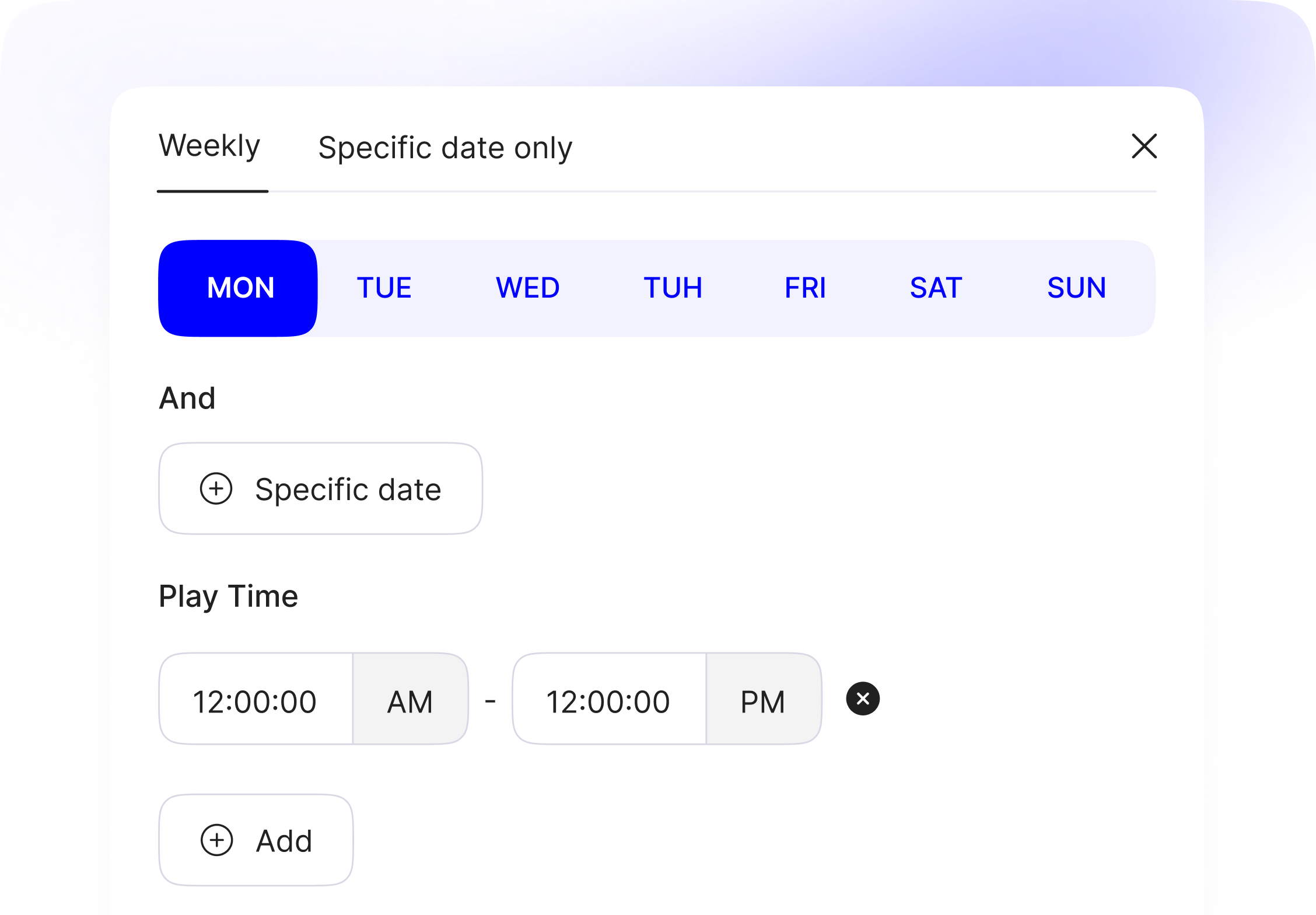Enable SAT in the weekday row
The width and height of the screenshot is (1316, 915).
(936, 288)
